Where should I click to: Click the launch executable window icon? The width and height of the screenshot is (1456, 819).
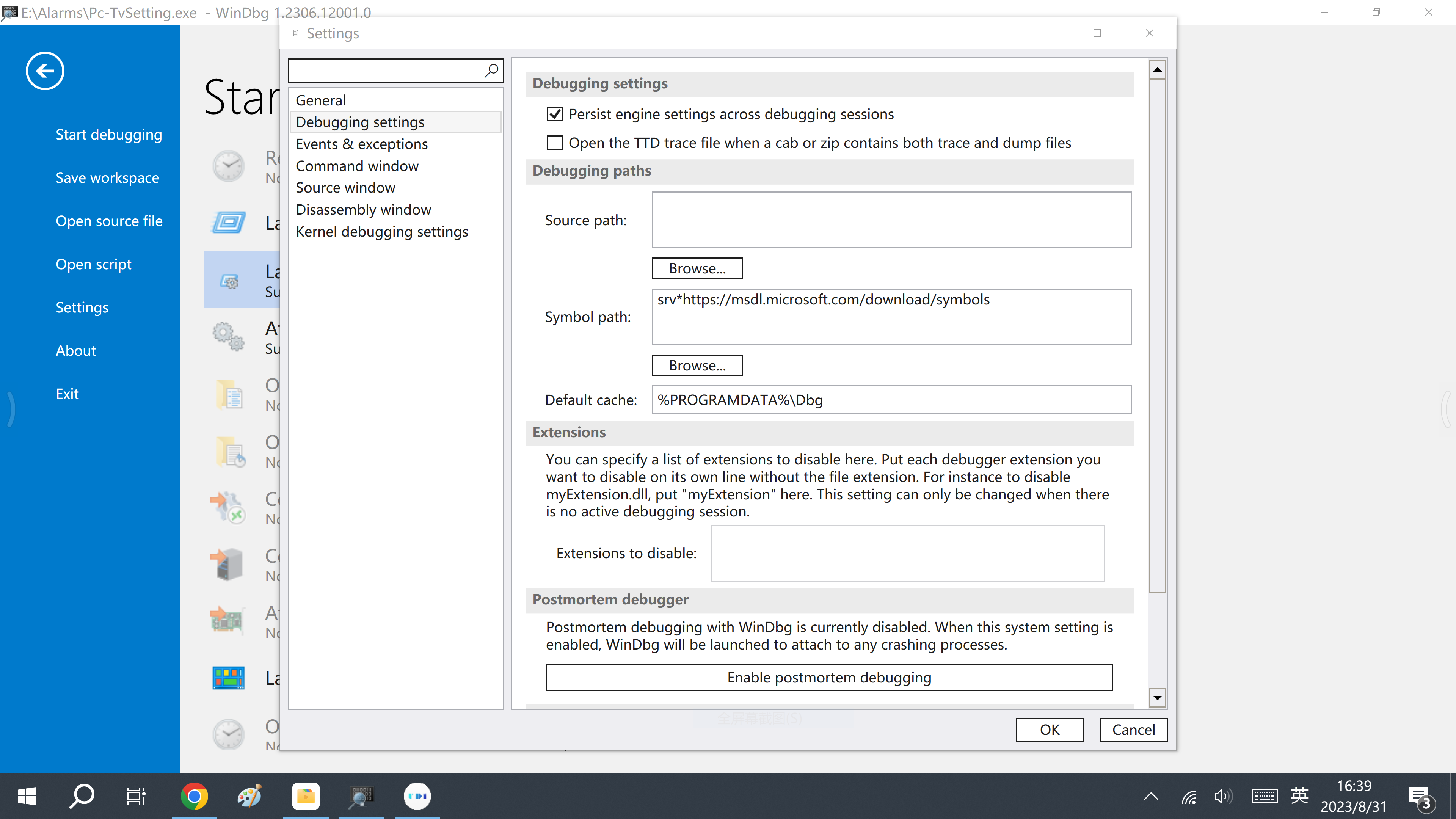click(228, 223)
